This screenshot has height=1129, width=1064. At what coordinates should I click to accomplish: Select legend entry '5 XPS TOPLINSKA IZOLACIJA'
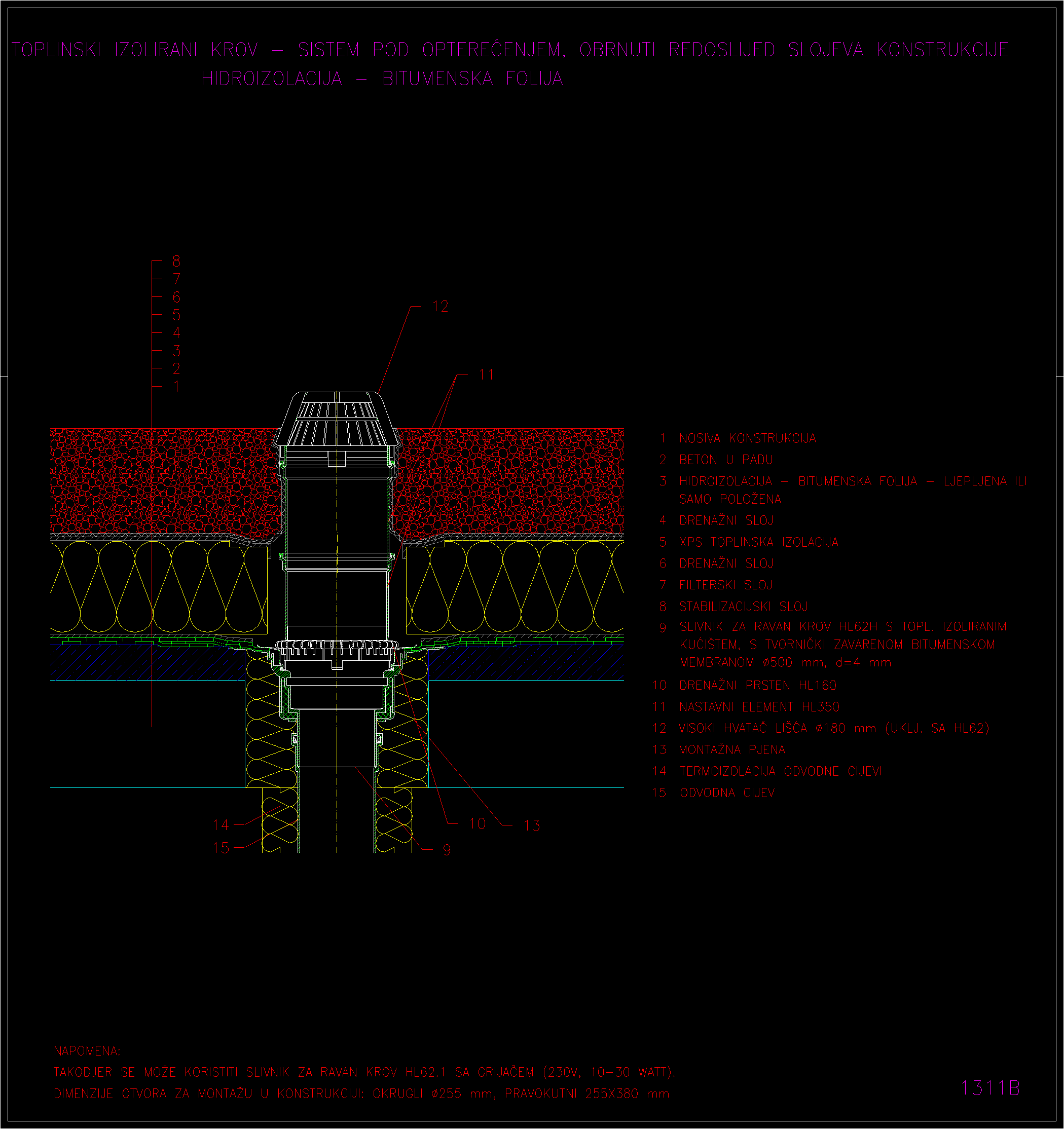pyautogui.click(x=749, y=542)
